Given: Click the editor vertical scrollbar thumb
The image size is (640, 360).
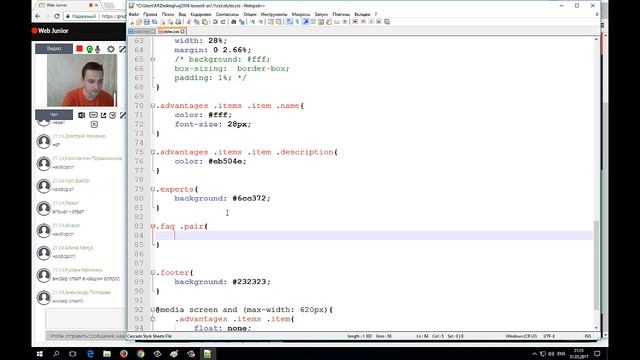Looking at the screenshot, I should click(x=596, y=265).
